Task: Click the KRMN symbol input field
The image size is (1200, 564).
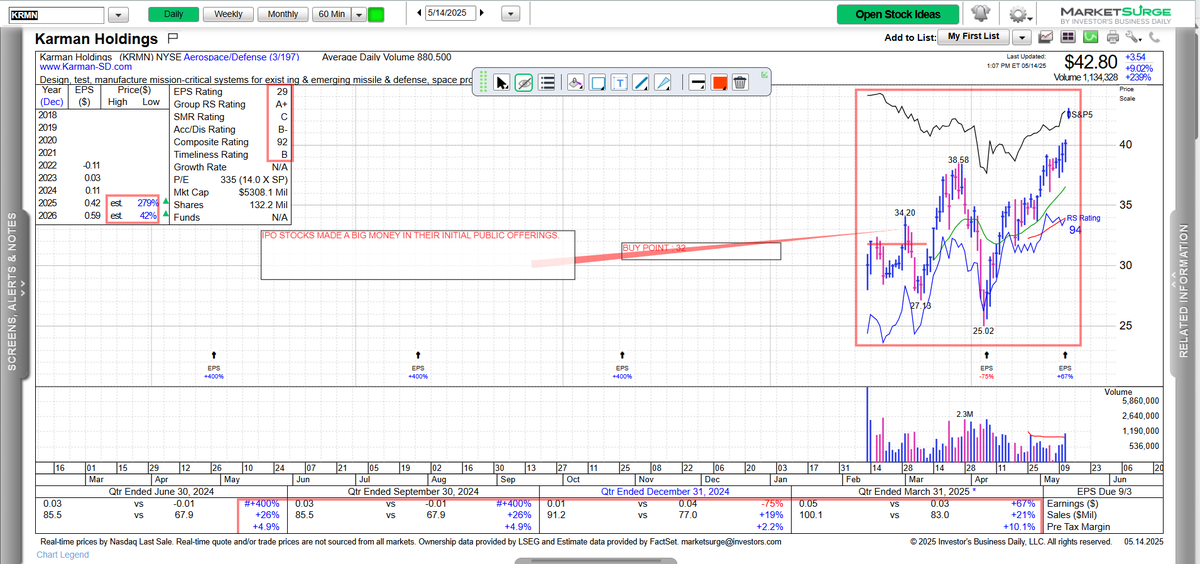Action: click(55, 15)
